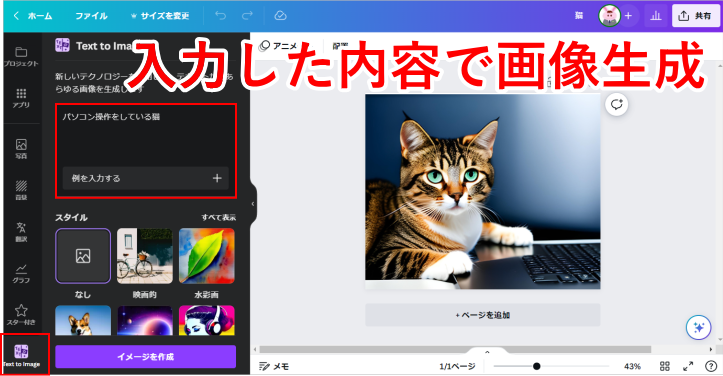723x376 pixels.
Task: Open the 翻訳 translate sidebar tab
Action: click(x=21, y=232)
